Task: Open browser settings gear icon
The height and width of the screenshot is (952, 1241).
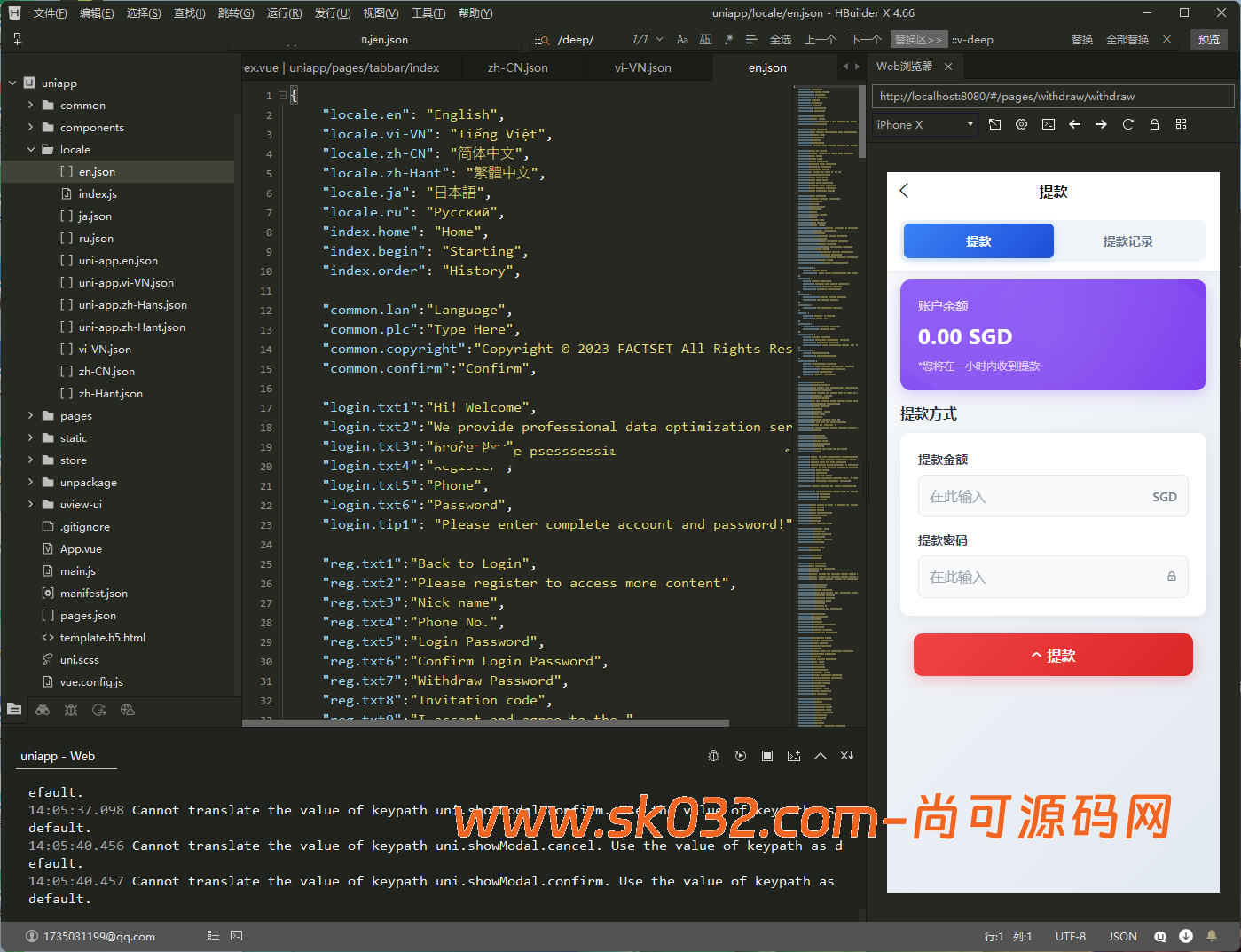Action: pyautogui.click(x=1021, y=124)
